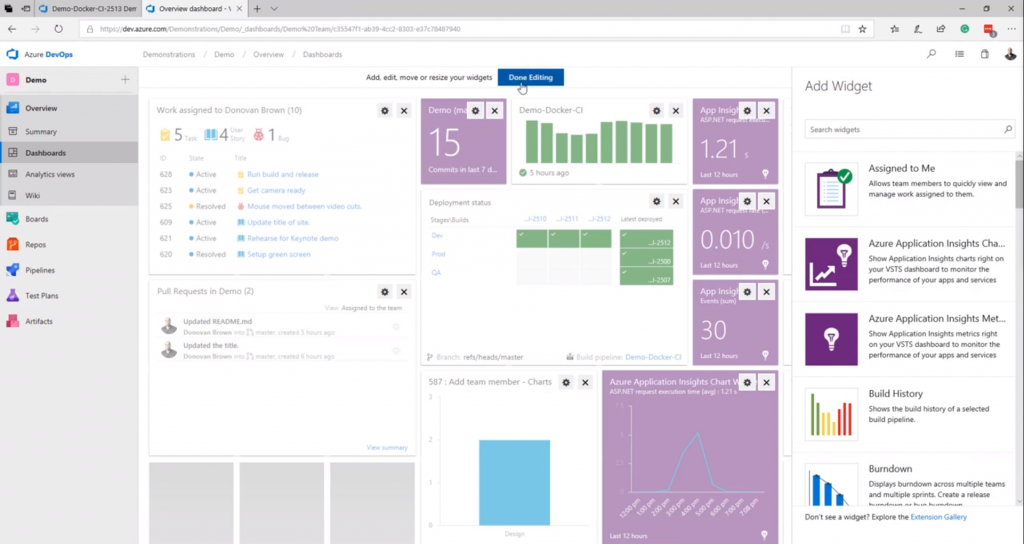Viewport: 1024px width, 544px height.
Task: Open the Extension Gallery link
Action: tap(938, 517)
